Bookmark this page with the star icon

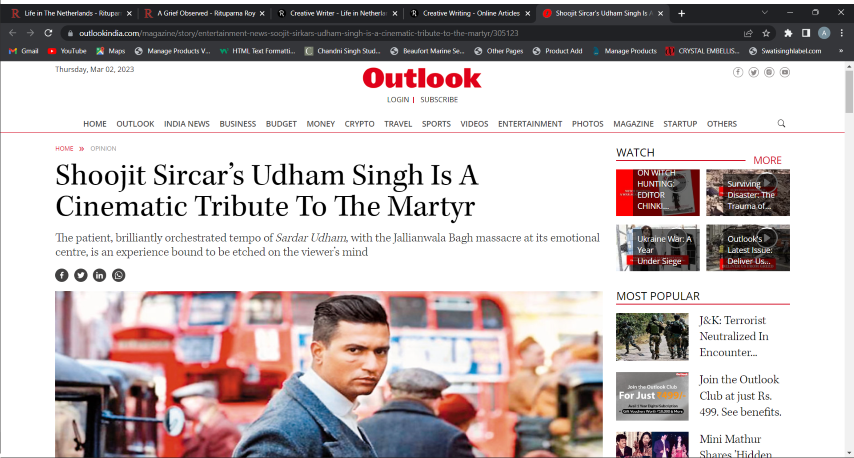766,33
